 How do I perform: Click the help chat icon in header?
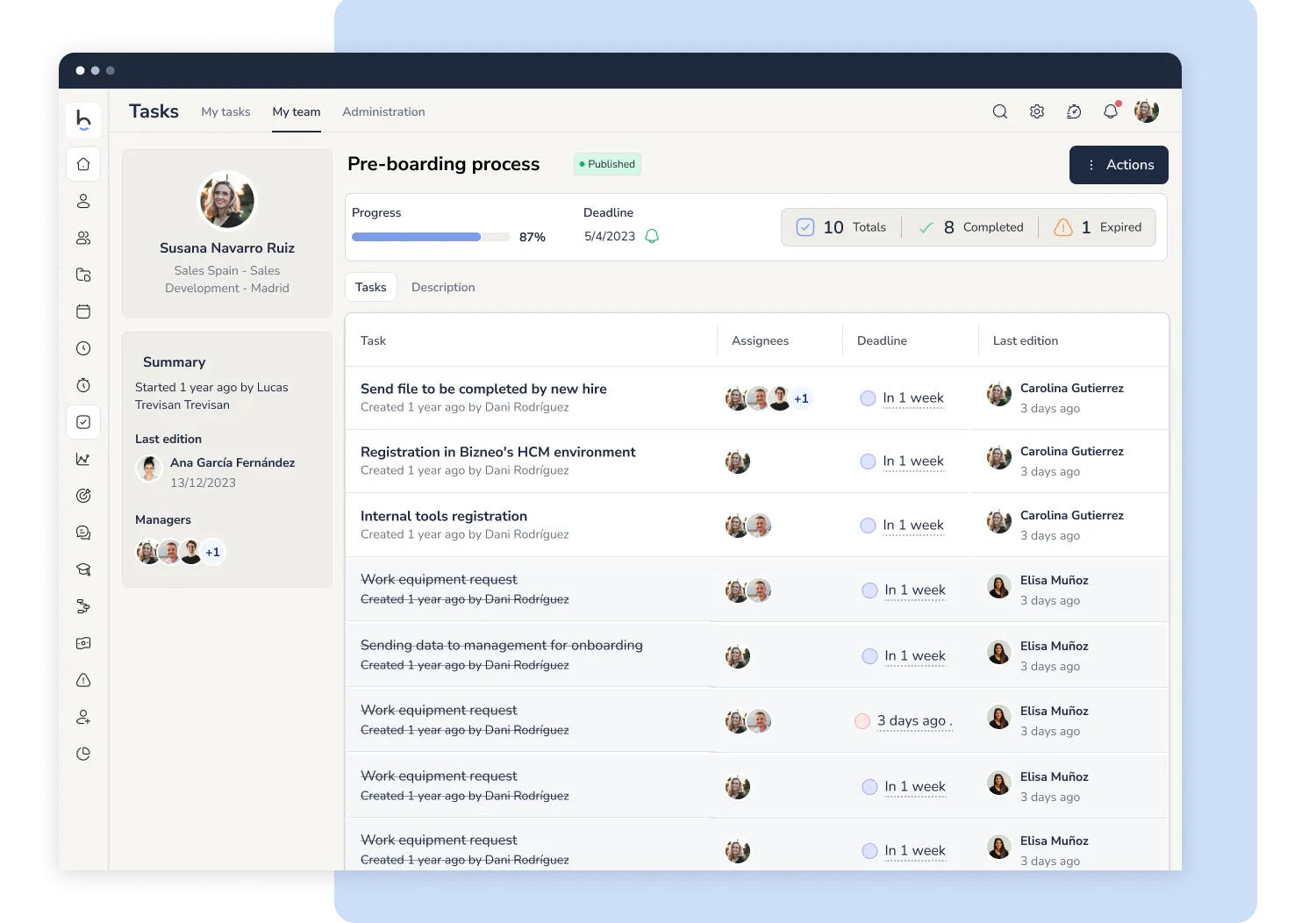click(1074, 111)
